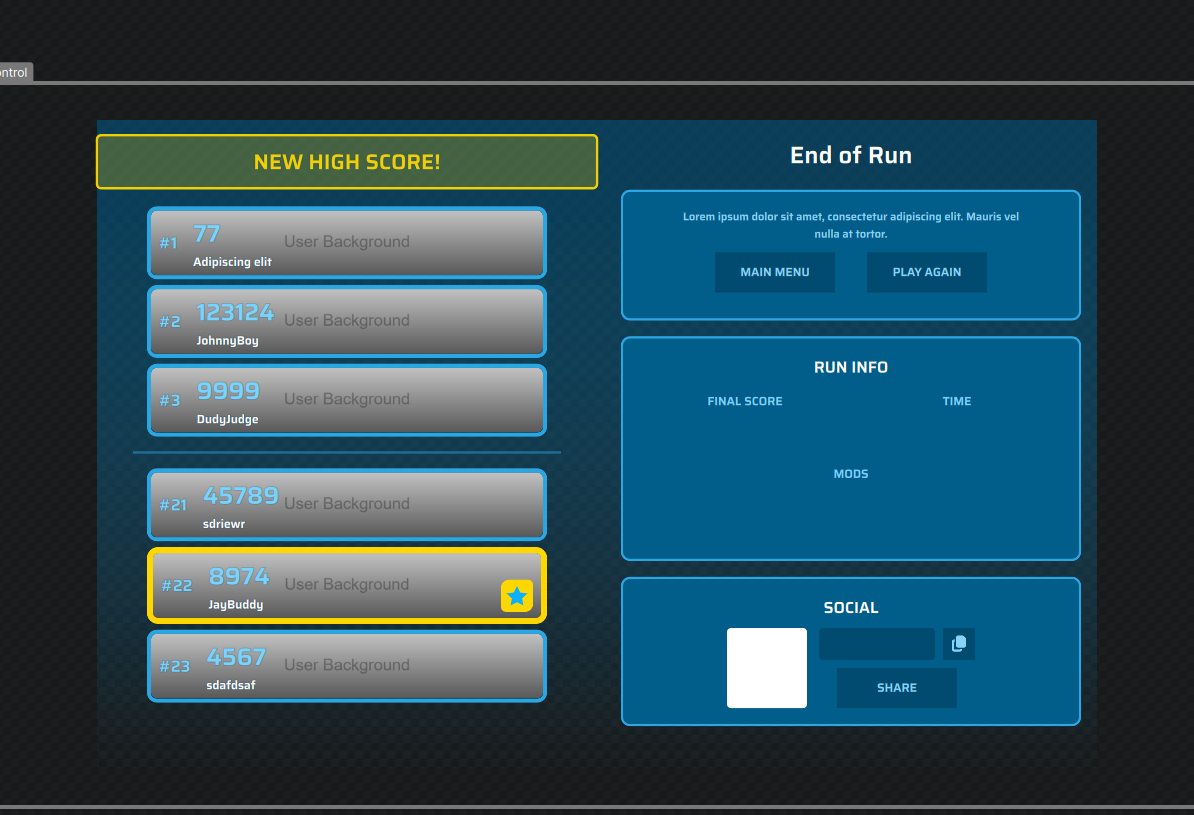Click the white QR image placeholder
This screenshot has height=815, width=1194.
click(766, 668)
